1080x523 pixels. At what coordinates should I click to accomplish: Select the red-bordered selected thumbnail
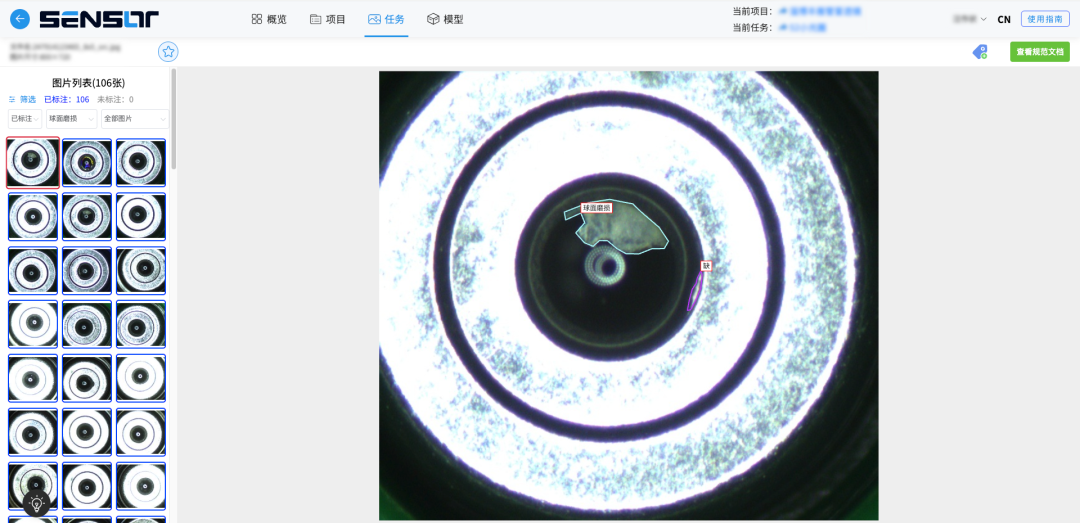[x=33, y=163]
